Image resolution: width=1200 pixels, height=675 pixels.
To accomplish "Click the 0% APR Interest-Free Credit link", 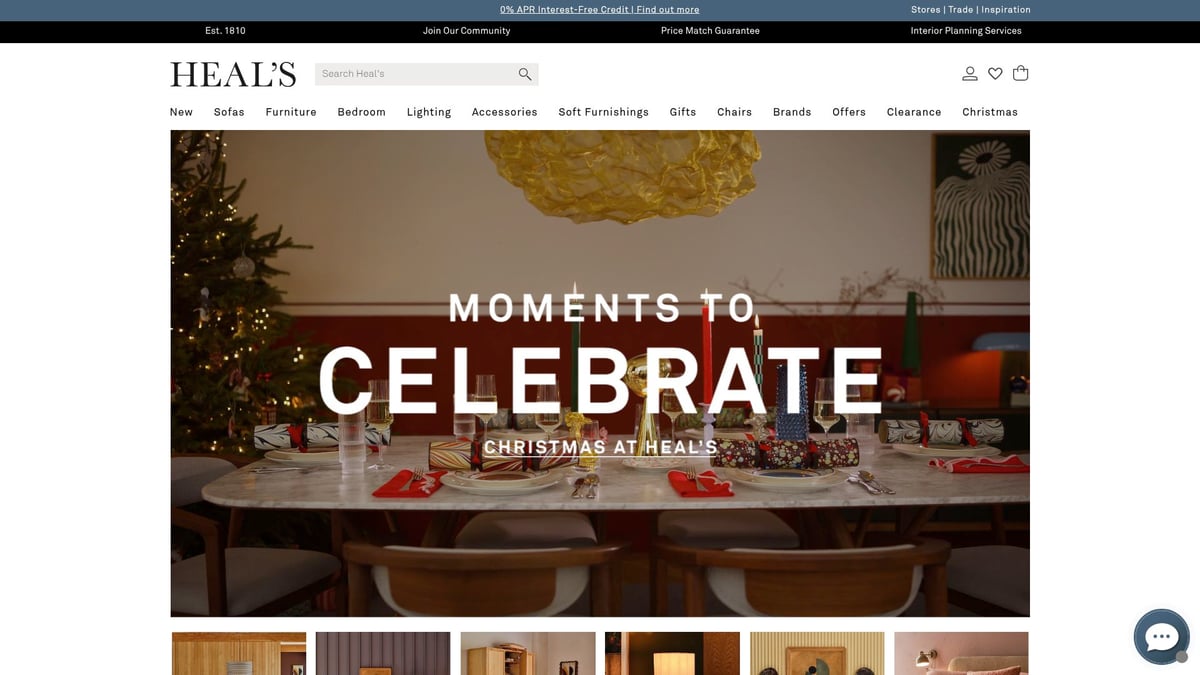I will pos(600,10).
